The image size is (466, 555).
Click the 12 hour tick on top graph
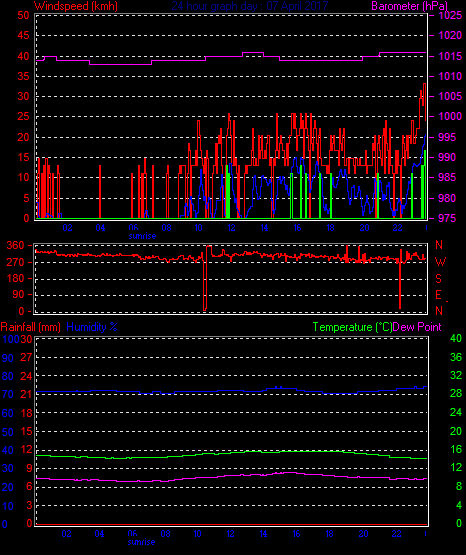(x=231, y=228)
